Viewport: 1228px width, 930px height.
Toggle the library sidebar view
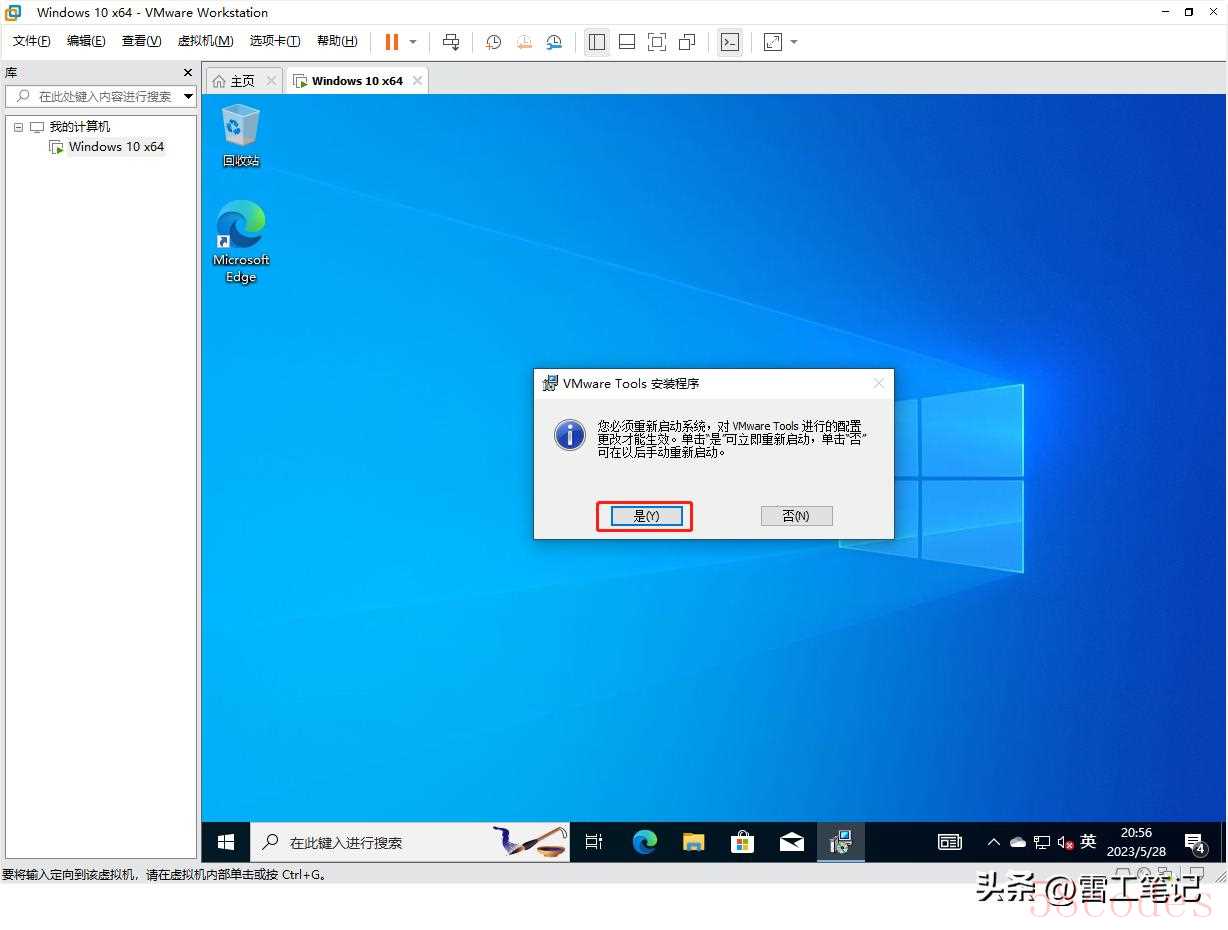pos(597,42)
